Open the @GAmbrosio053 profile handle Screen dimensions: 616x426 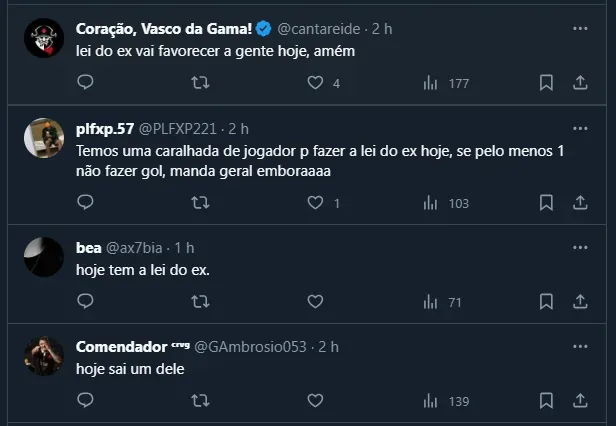coord(252,347)
